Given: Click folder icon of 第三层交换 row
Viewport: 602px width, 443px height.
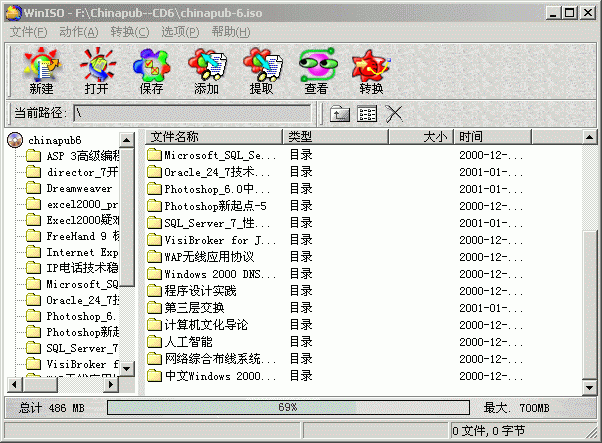Looking at the screenshot, I should [x=154, y=307].
